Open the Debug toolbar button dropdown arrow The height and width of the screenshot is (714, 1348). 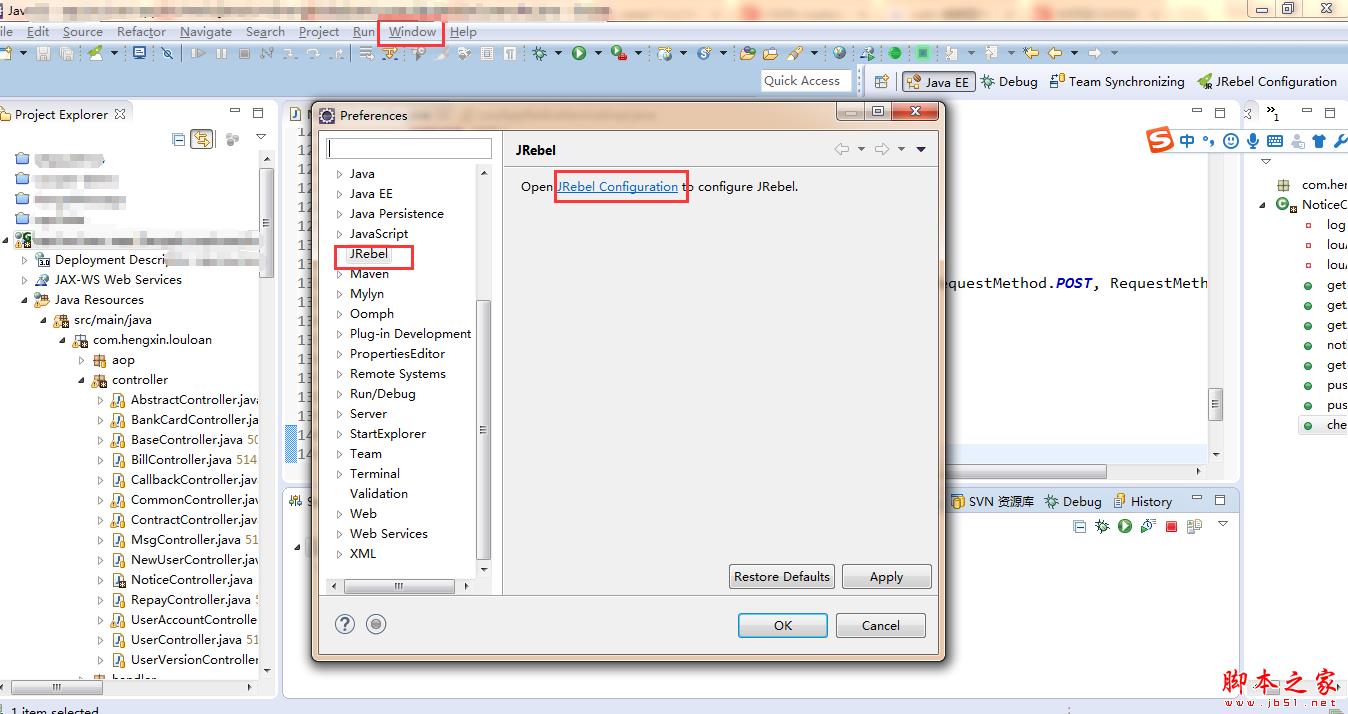click(x=558, y=53)
